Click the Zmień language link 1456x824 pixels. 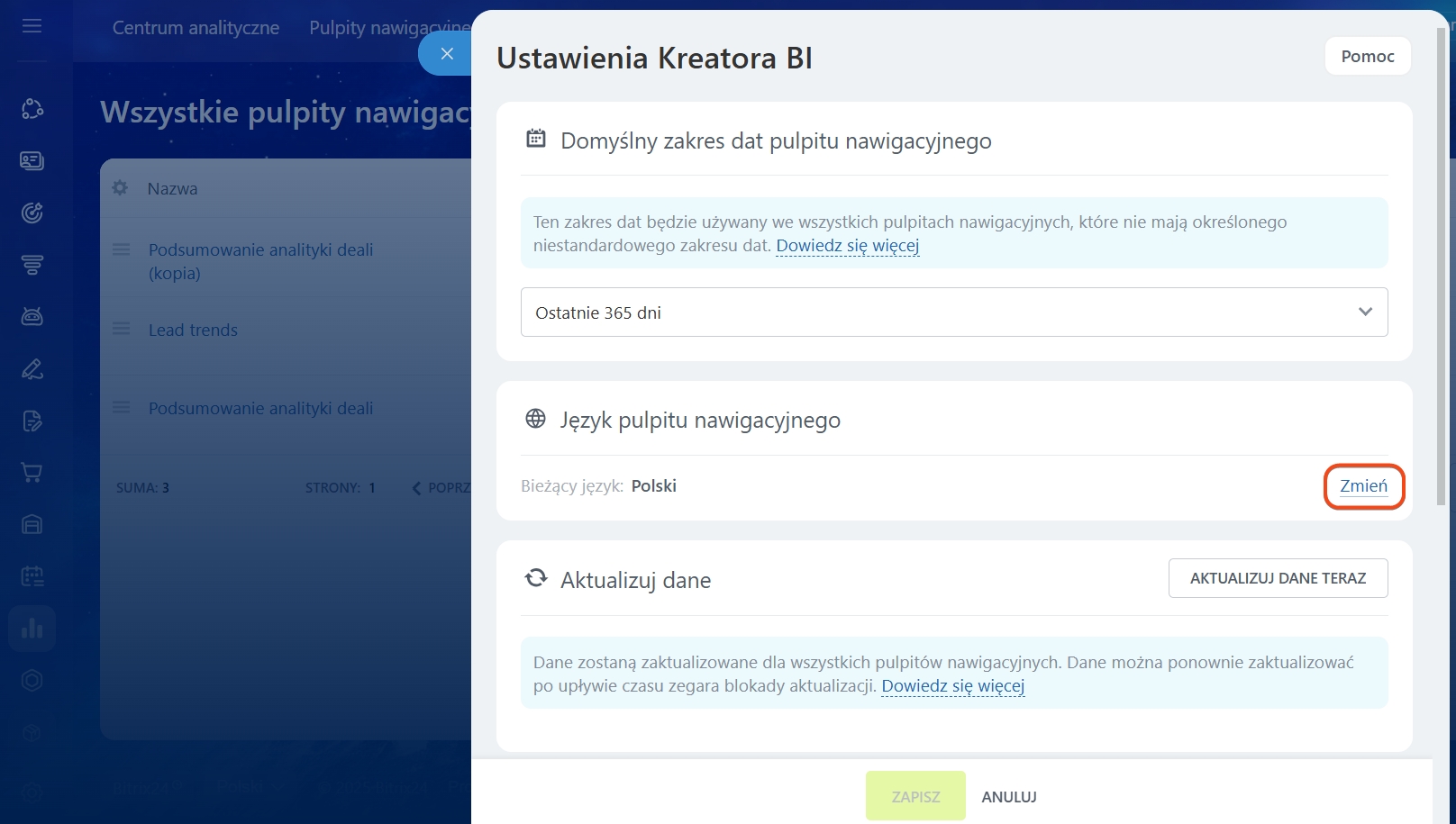tap(1363, 486)
